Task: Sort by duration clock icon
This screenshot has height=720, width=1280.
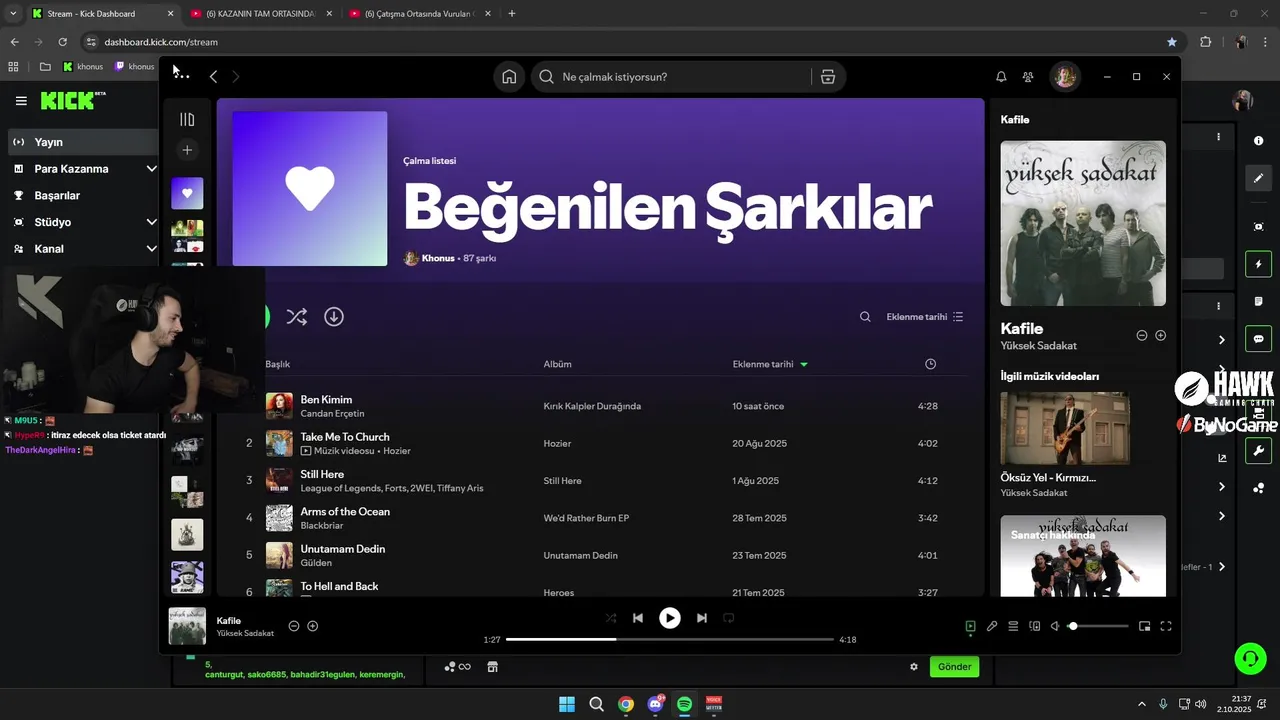Action: tap(930, 364)
